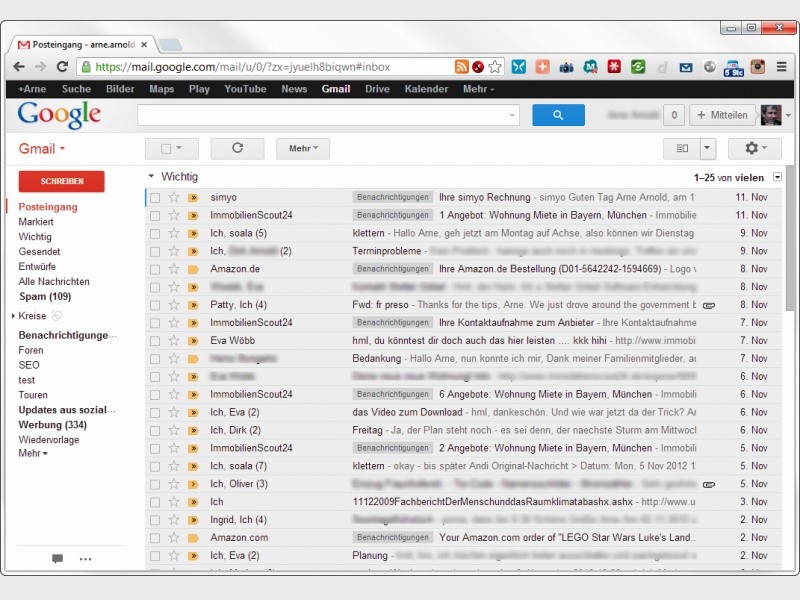This screenshot has height=600, width=800.
Task: Select the Posteingang browser tab
Action: [x=82, y=44]
